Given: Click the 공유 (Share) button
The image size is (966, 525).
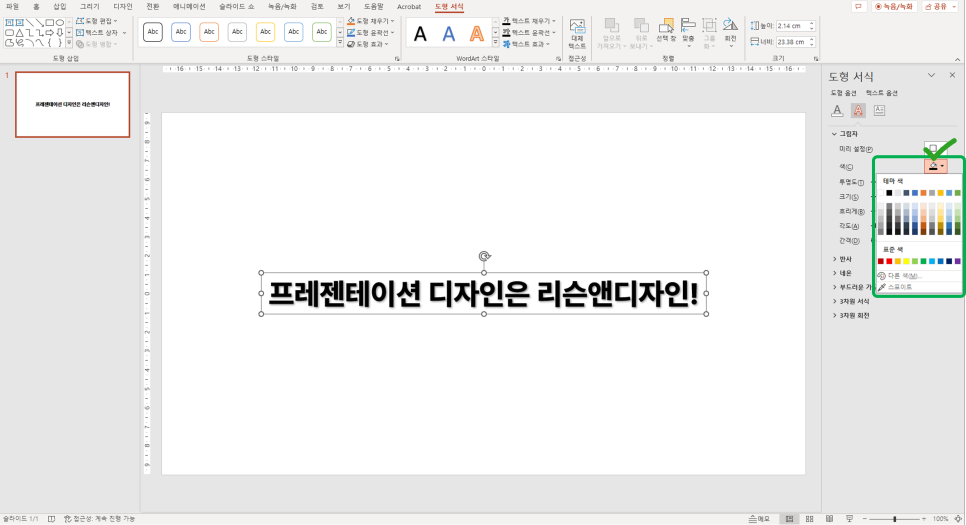Looking at the screenshot, I should [x=940, y=7].
